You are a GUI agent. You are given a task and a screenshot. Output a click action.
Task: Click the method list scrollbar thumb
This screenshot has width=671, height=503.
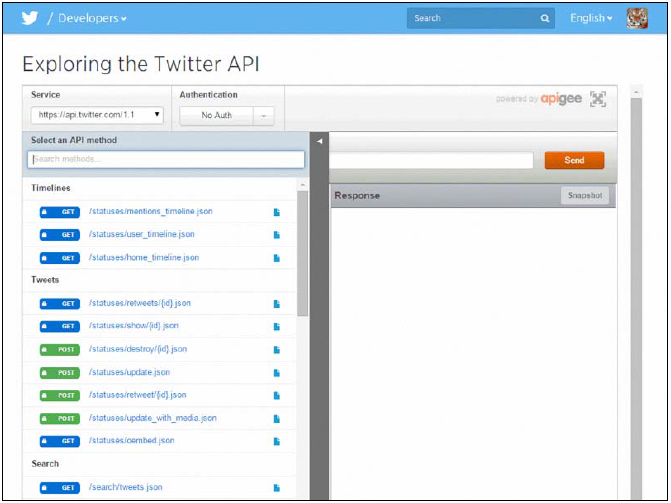[303, 253]
